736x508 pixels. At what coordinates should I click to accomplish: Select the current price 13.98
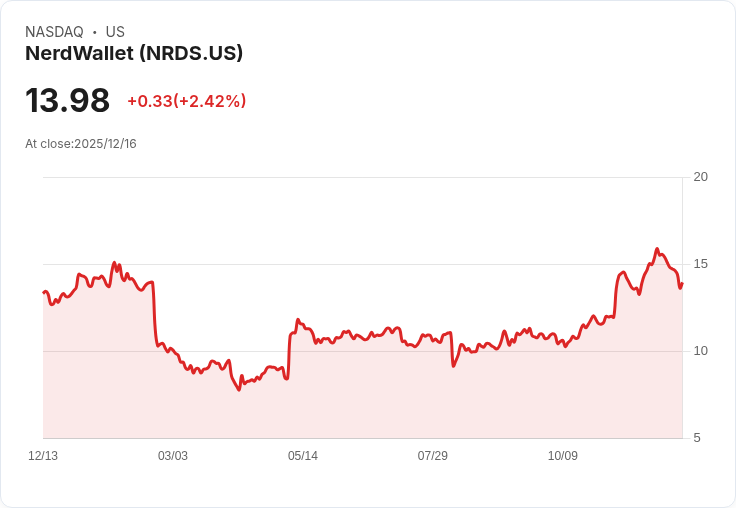pyautogui.click(x=68, y=100)
